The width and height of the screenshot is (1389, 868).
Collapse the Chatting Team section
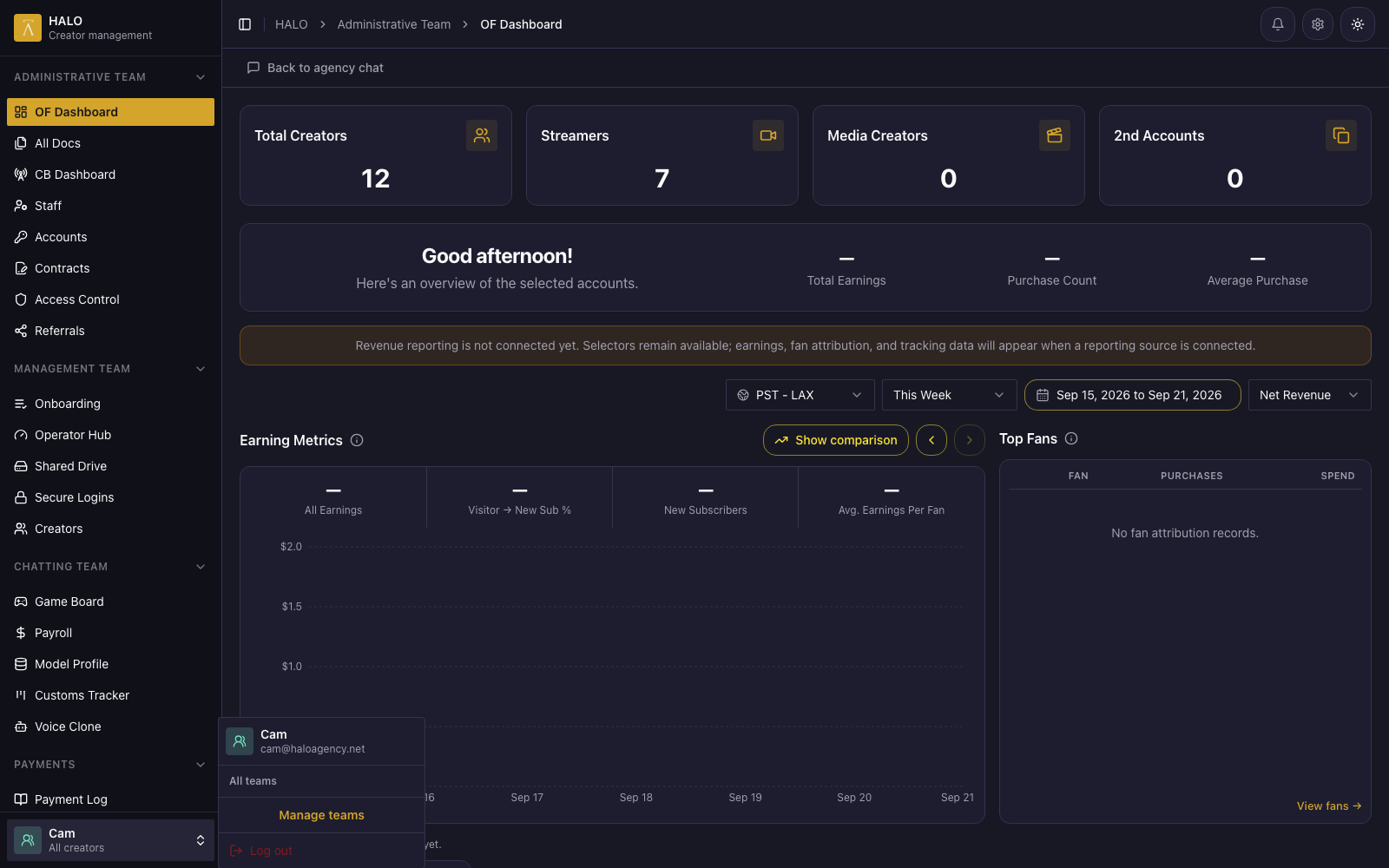(x=201, y=567)
